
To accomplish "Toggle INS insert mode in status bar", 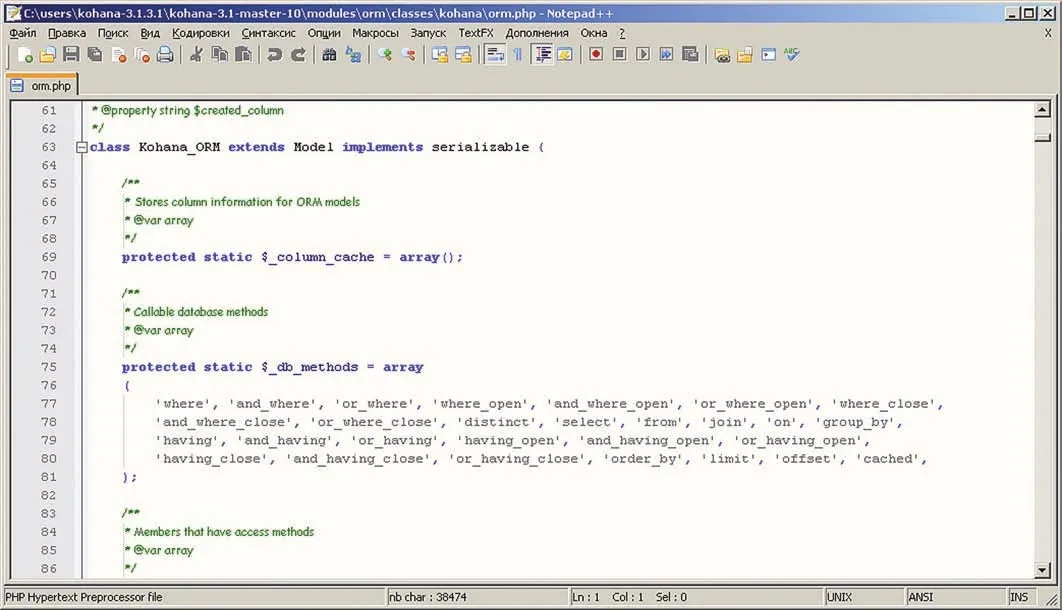I will 1019,597.
